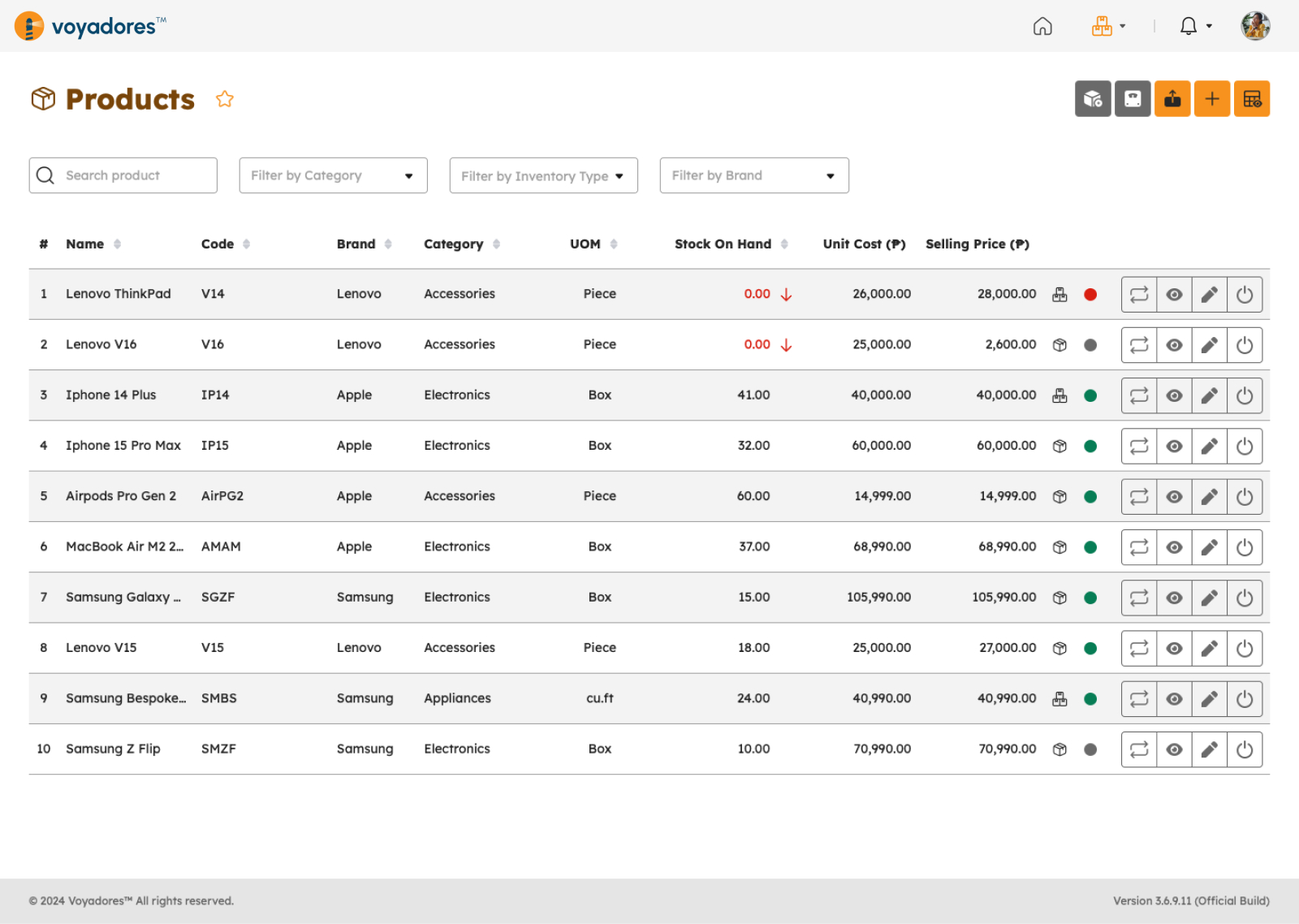Click the gray box-with-gear toolbar button
The image size is (1299, 924).
pos(1093,99)
